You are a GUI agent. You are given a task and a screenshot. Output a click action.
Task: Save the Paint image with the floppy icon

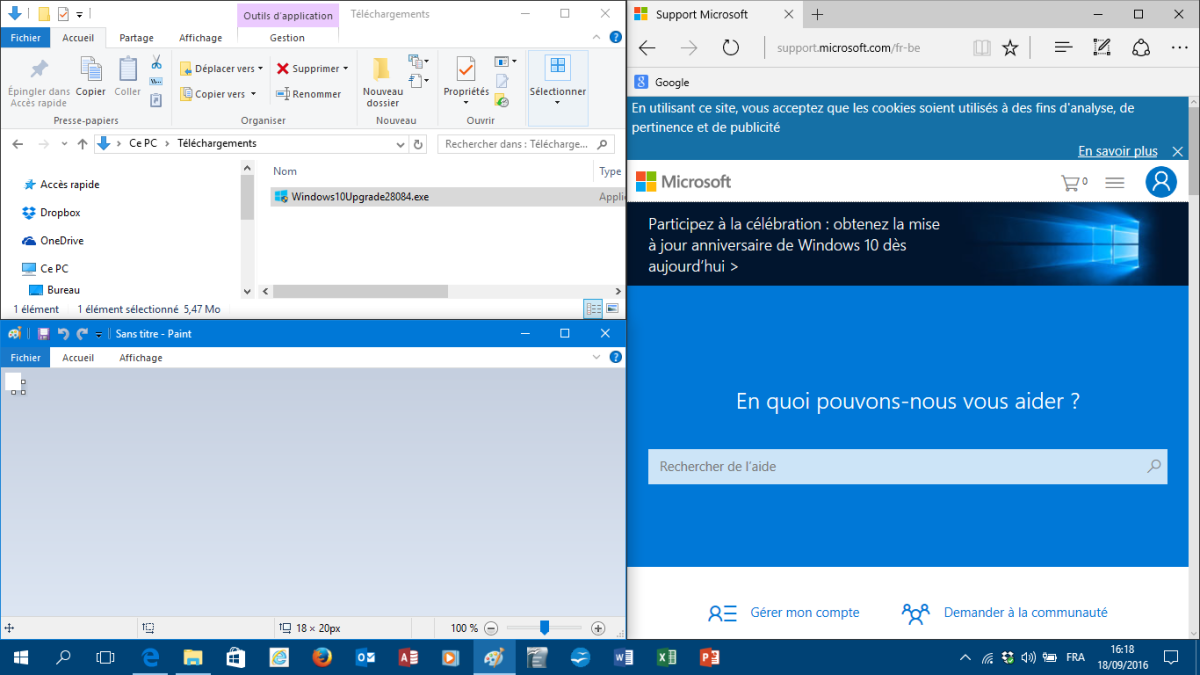pyautogui.click(x=44, y=334)
